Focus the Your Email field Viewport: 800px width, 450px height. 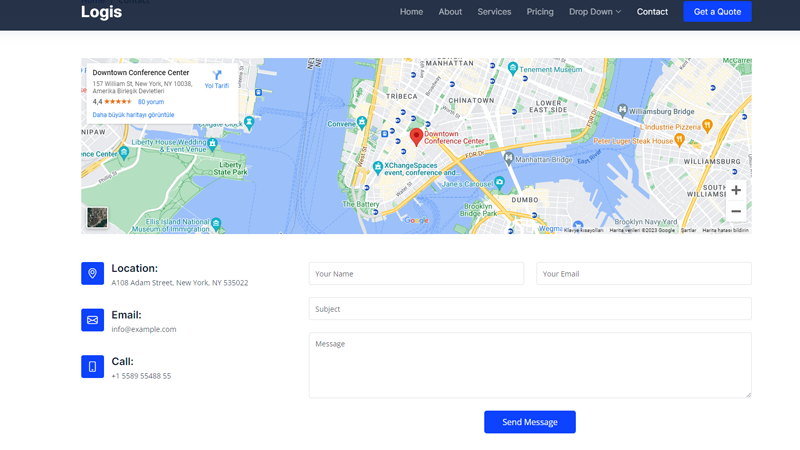tap(644, 273)
